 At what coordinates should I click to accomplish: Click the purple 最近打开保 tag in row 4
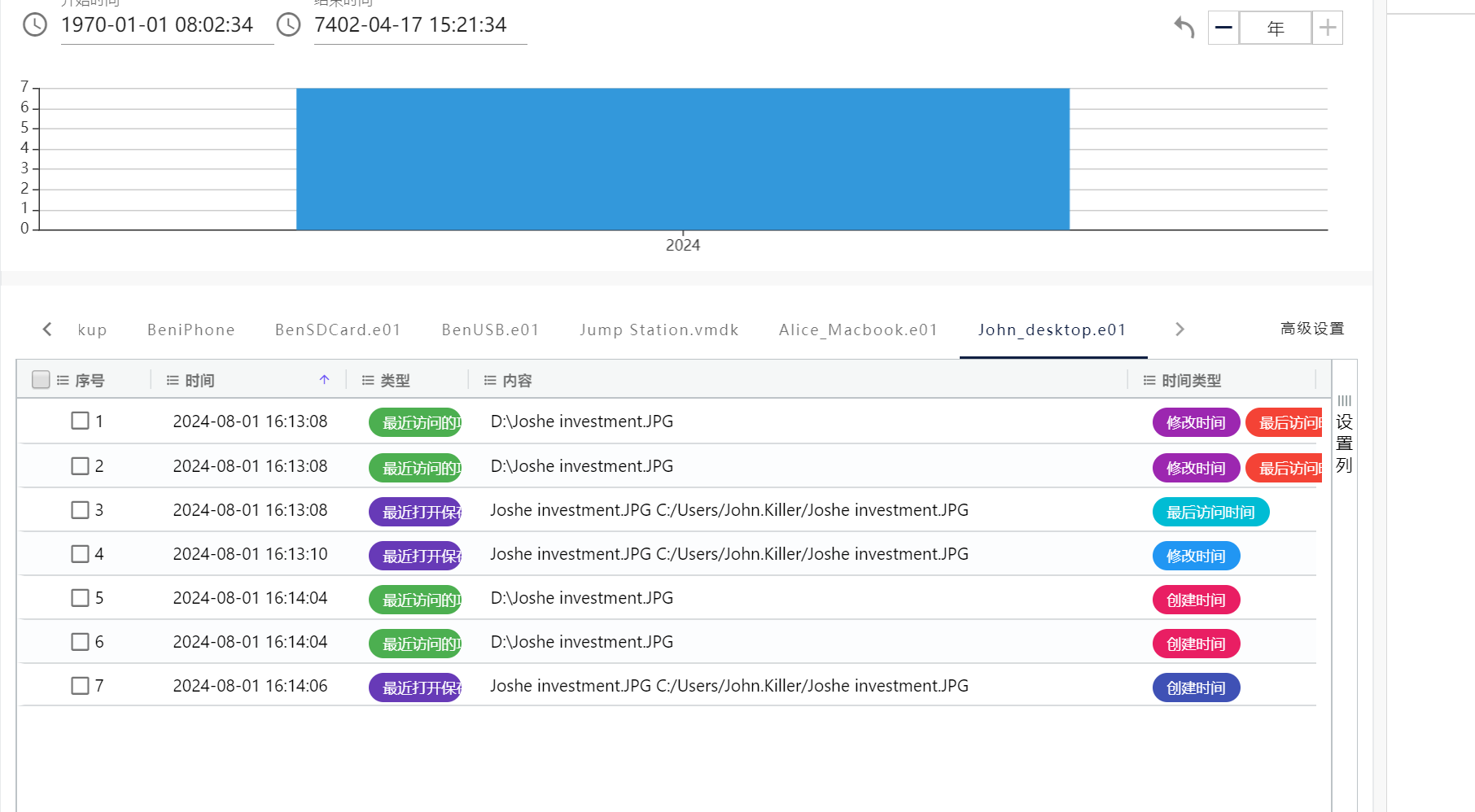coord(415,556)
